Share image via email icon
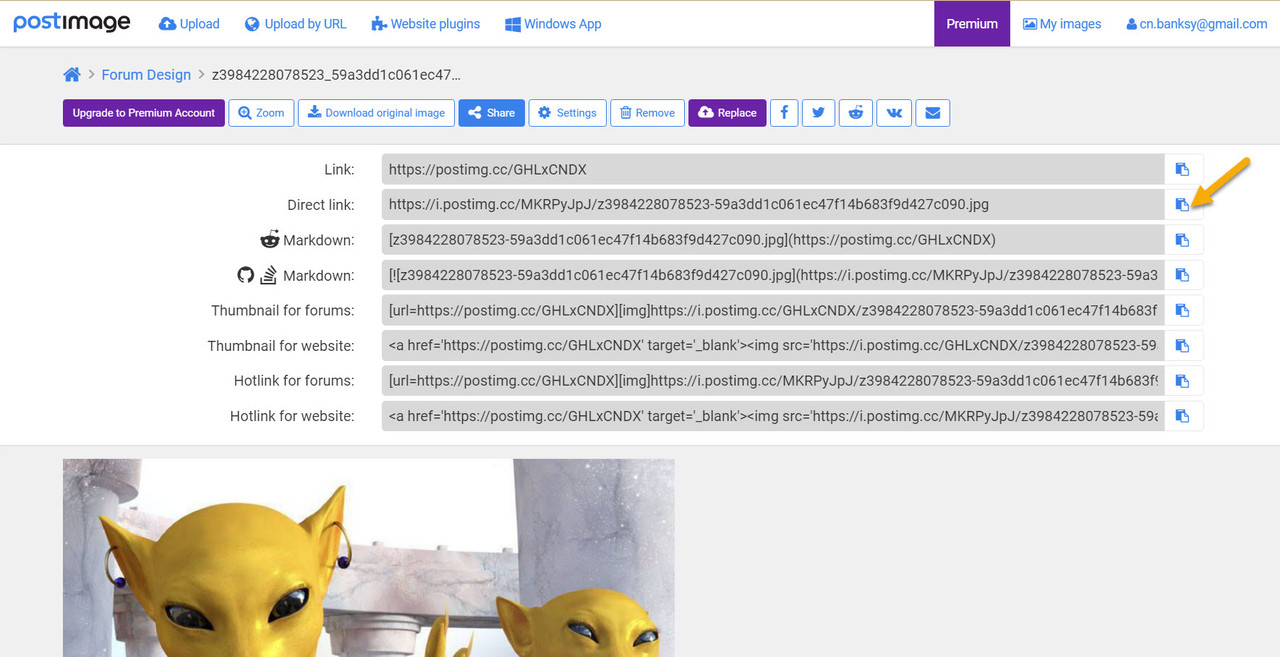 click(932, 113)
